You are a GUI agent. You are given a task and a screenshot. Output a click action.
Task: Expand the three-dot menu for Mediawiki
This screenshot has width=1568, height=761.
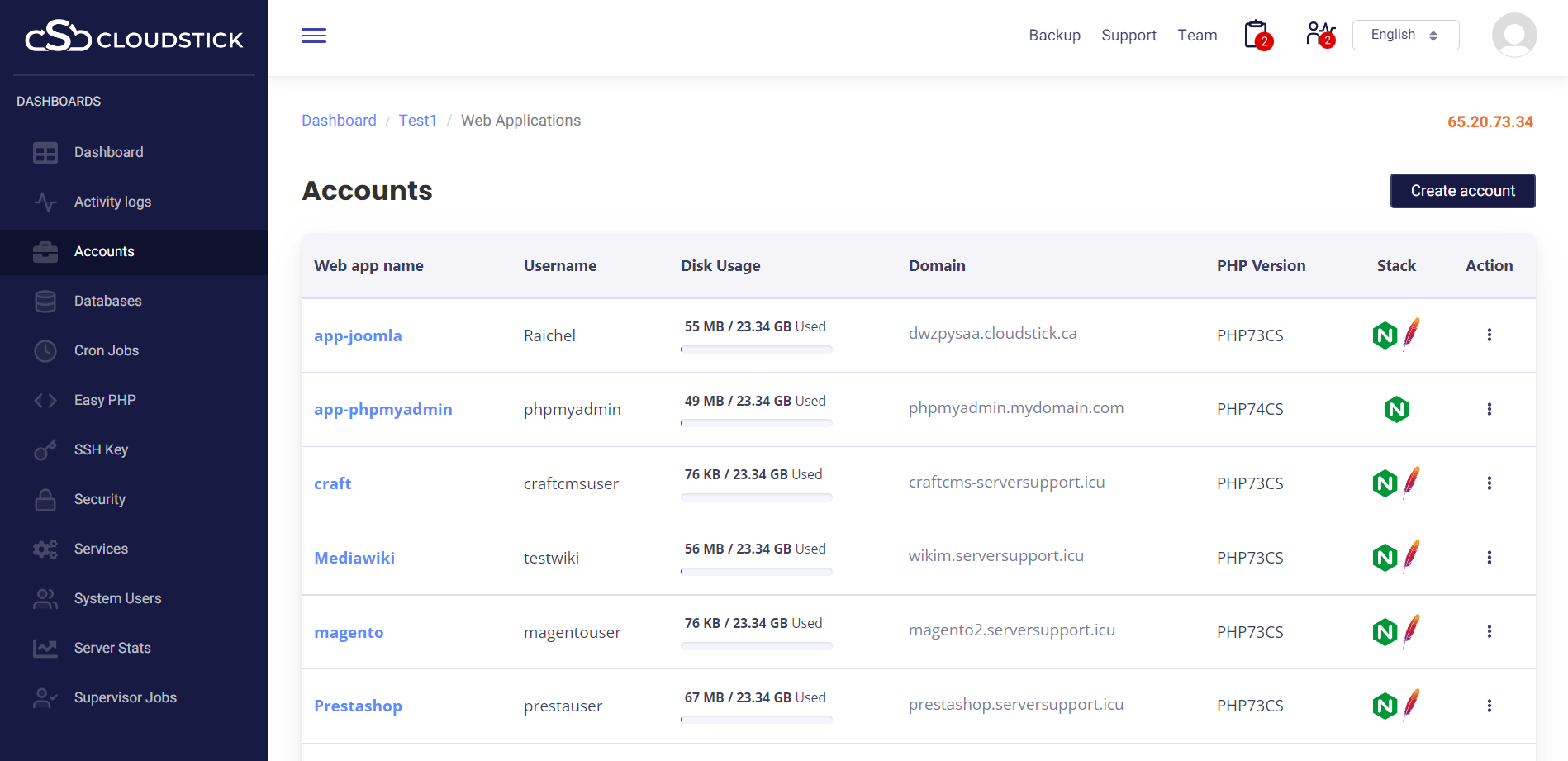[1489, 558]
